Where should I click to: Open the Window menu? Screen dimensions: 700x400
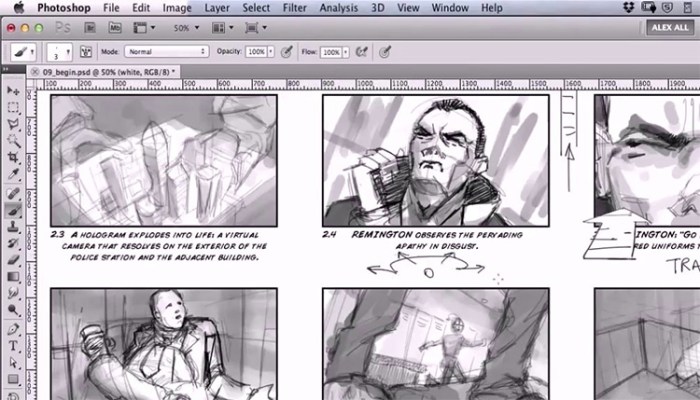pos(450,8)
